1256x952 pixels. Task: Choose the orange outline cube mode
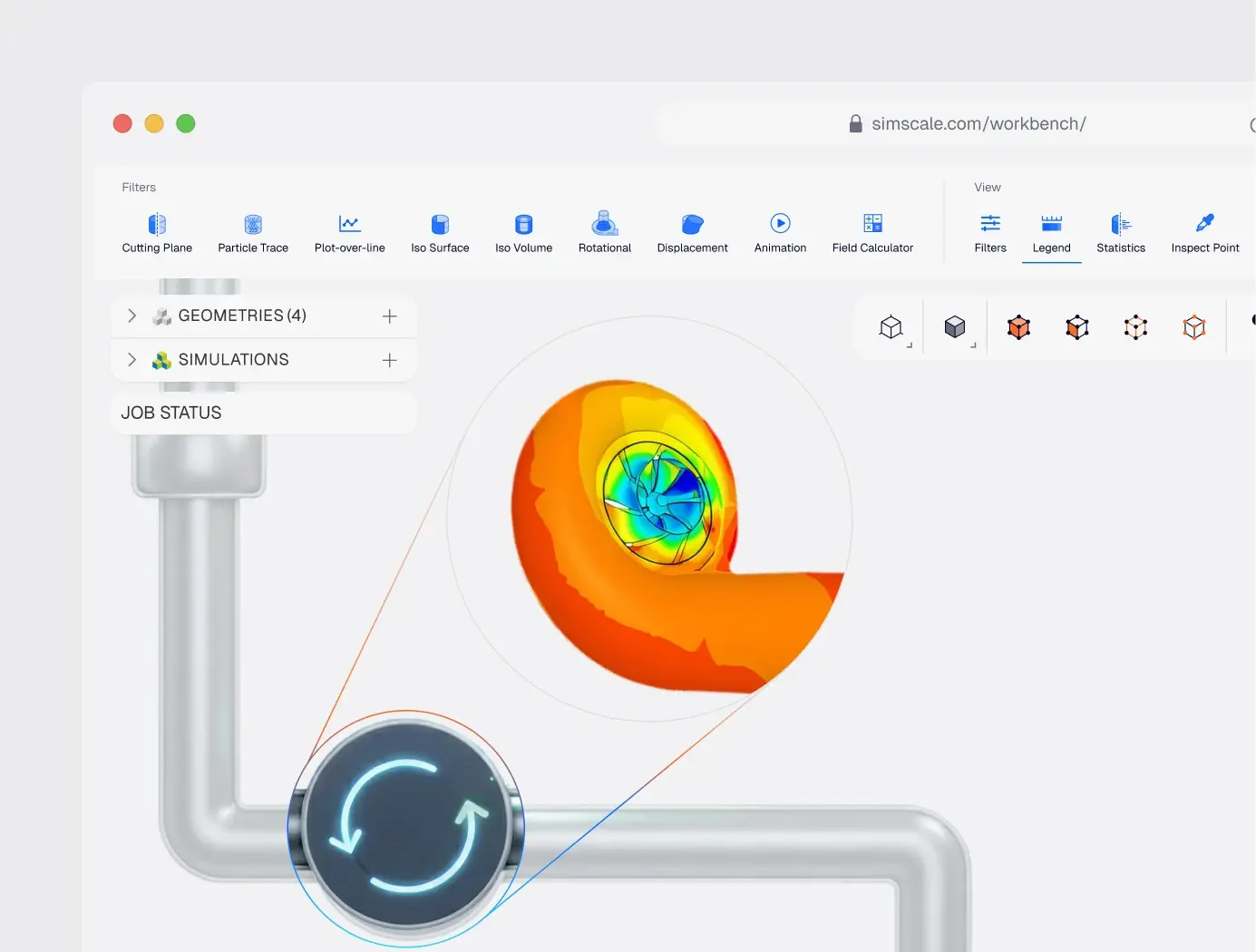(x=1194, y=326)
